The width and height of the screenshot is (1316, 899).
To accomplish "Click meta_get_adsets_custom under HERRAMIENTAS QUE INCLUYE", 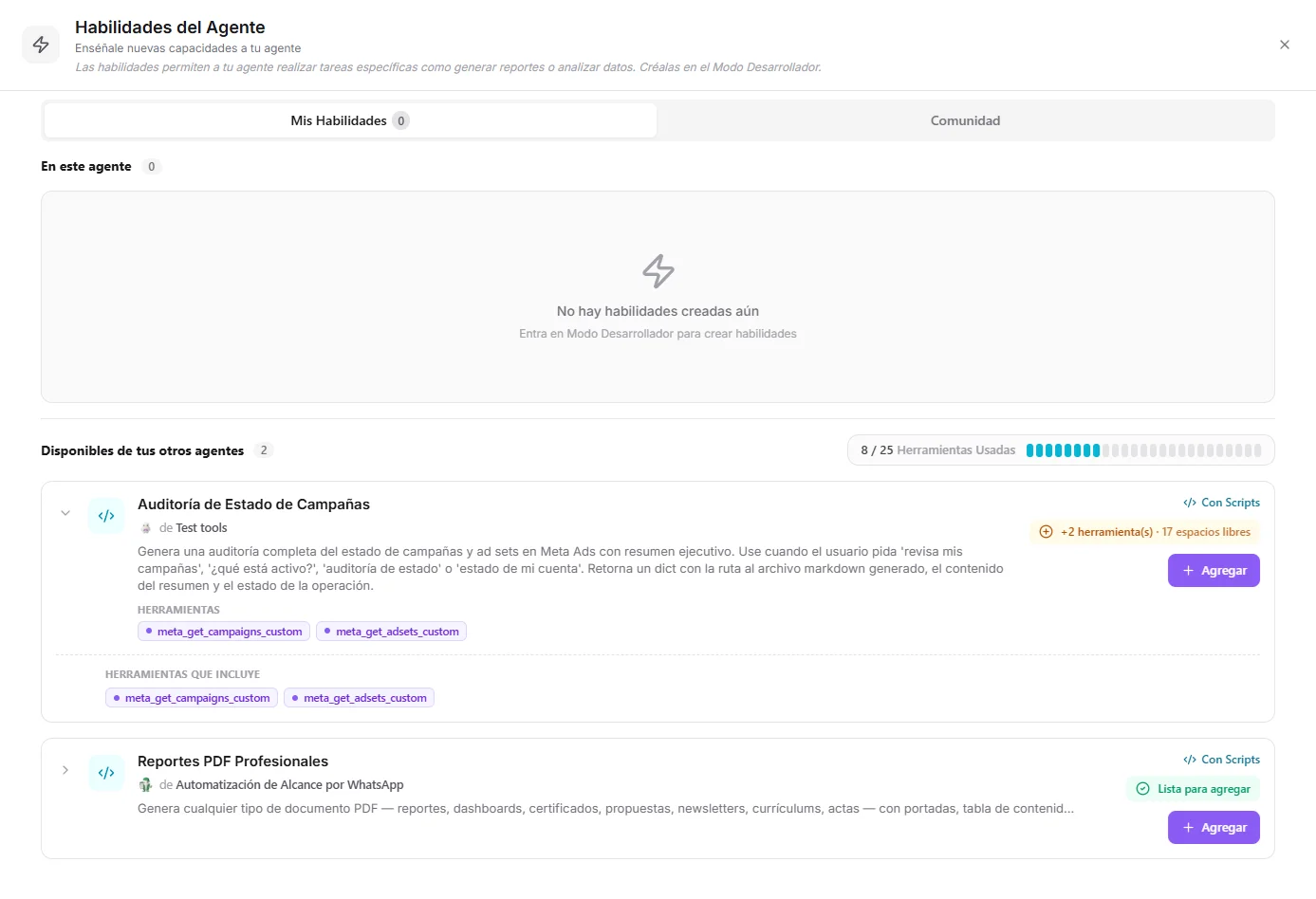I will click(359, 698).
